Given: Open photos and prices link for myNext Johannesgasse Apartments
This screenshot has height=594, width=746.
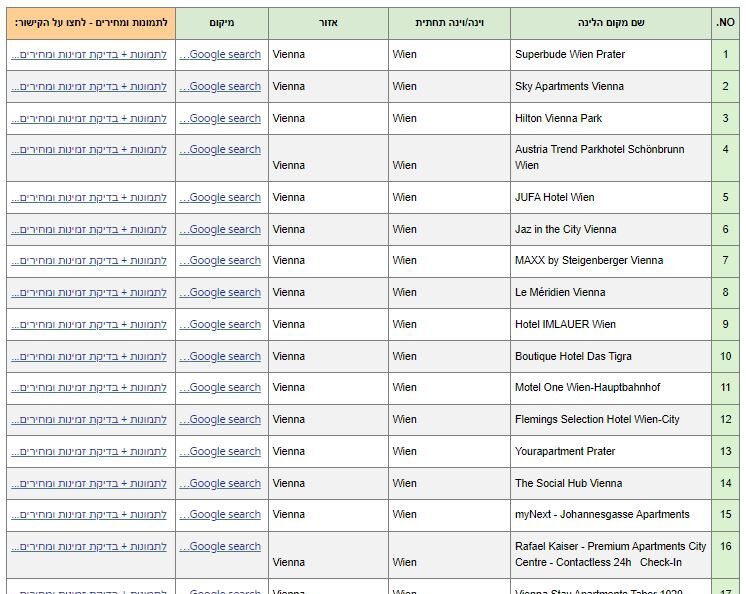Looking at the screenshot, I should click(x=89, y=515).
